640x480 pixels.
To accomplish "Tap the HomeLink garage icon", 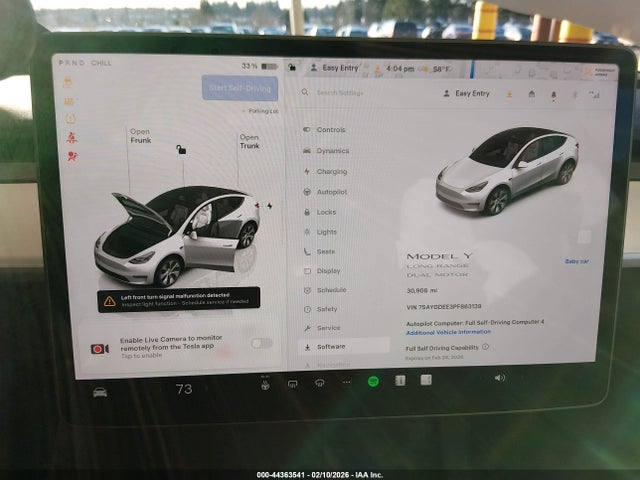I will click(531, 94).
